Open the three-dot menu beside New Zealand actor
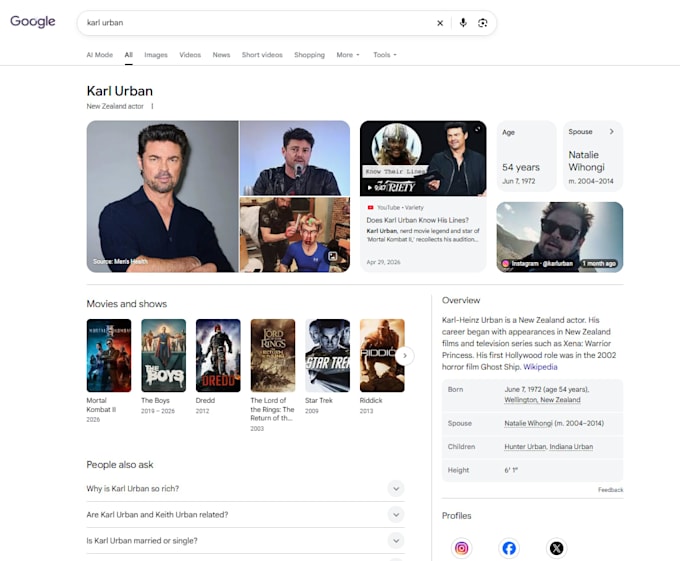Viewport: 680px width, 561px height. tap(152, 106)
